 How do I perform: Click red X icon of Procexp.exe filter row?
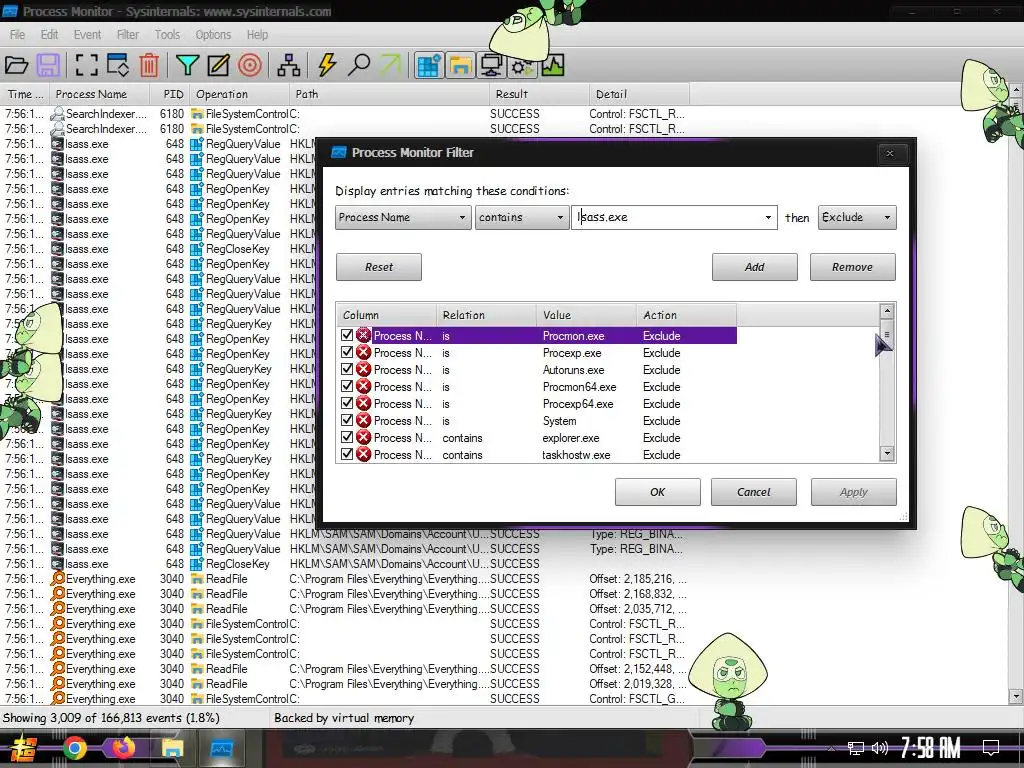(x=364, y=353)
